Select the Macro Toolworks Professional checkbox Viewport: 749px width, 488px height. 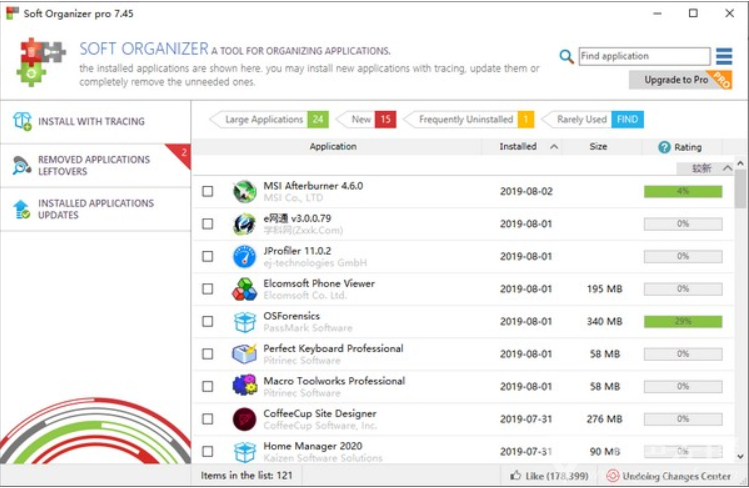point(207,386)
